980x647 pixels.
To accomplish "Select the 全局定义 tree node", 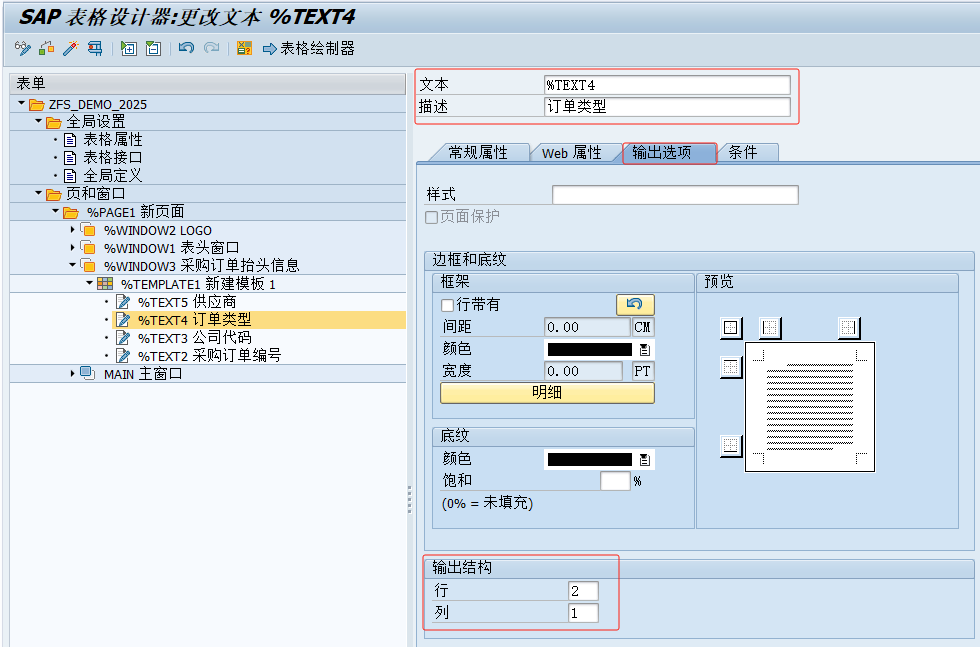I will click(112, 176).
